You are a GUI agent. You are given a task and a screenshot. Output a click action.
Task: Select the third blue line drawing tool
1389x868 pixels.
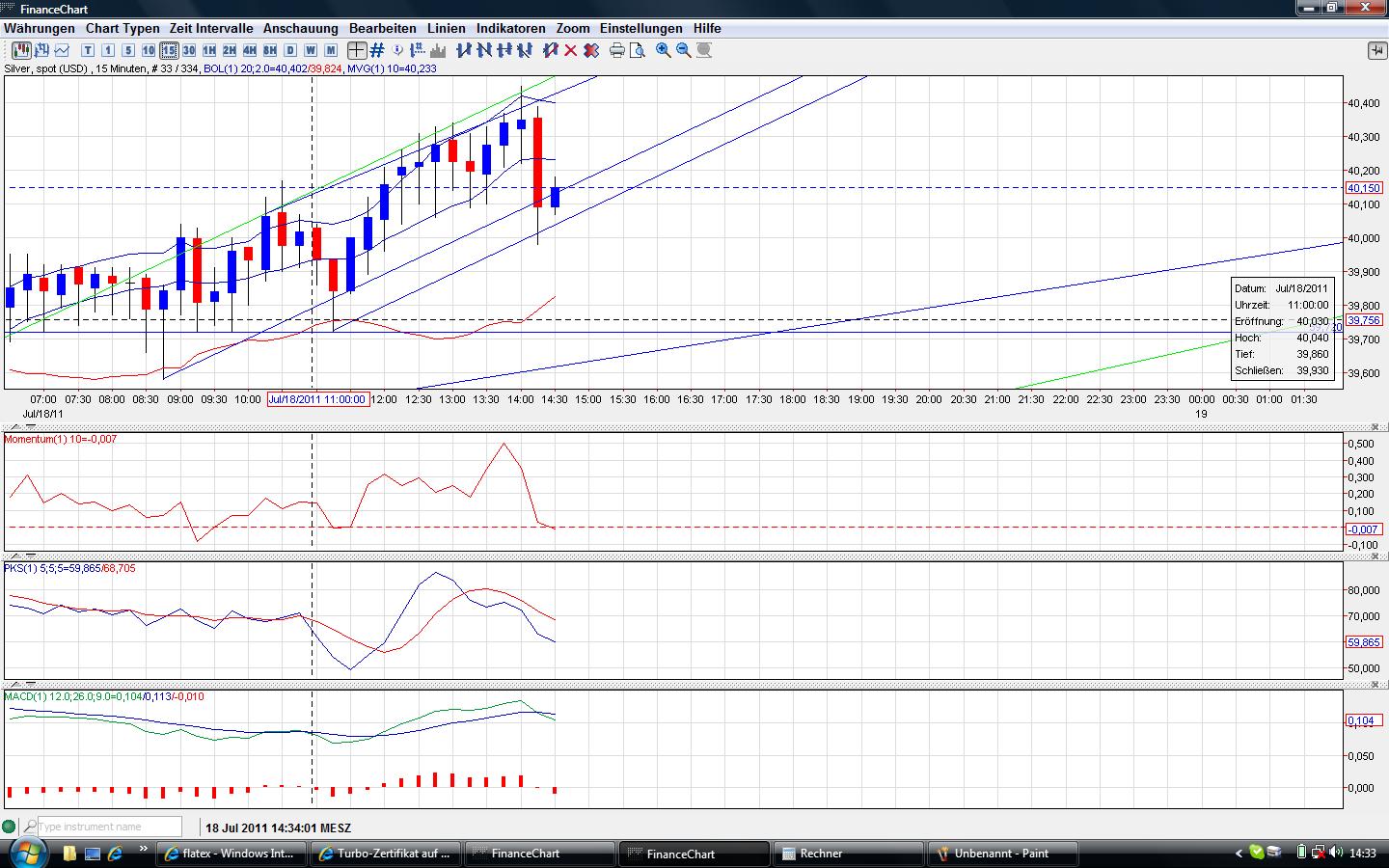click(504, 50)
